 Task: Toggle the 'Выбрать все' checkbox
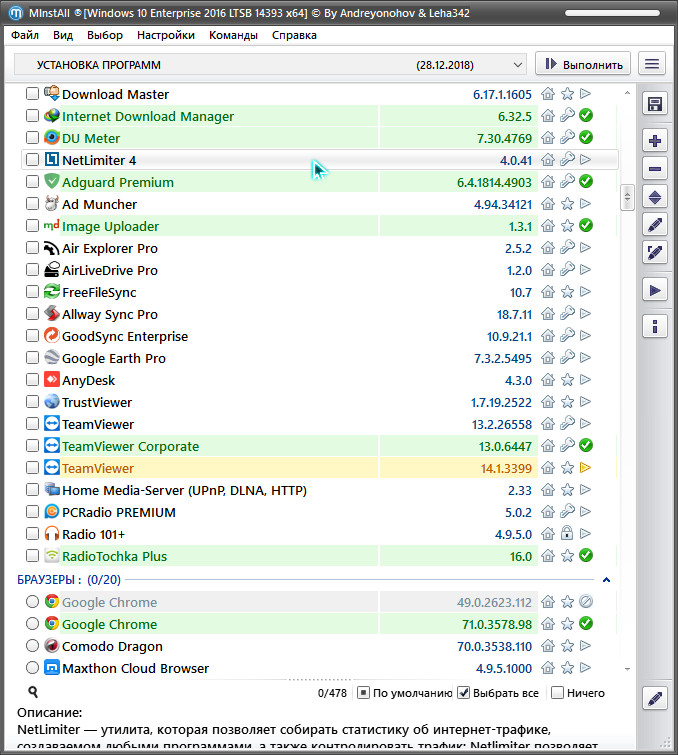point(464,693)
